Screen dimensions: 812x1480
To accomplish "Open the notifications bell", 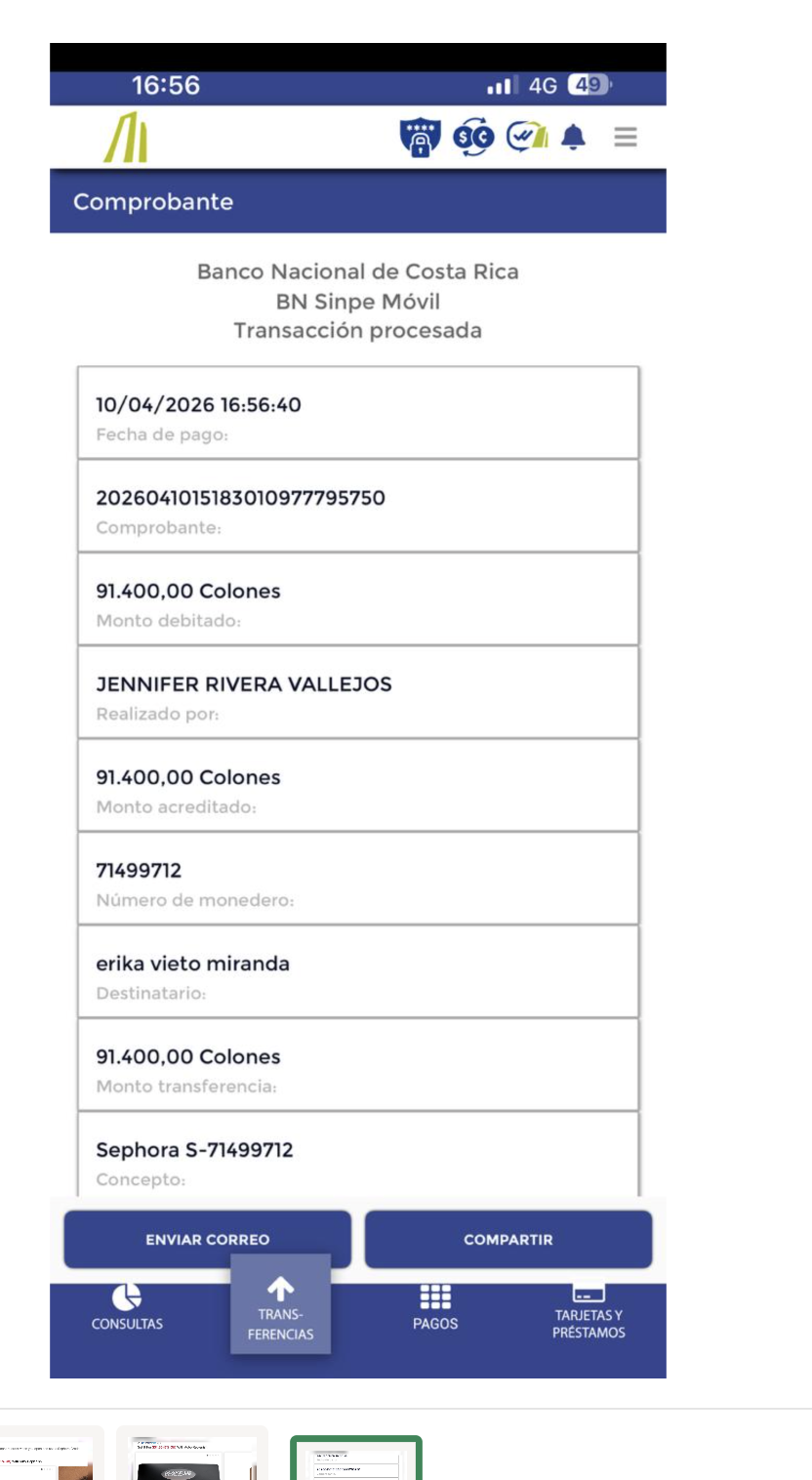I will pos(574,139).
